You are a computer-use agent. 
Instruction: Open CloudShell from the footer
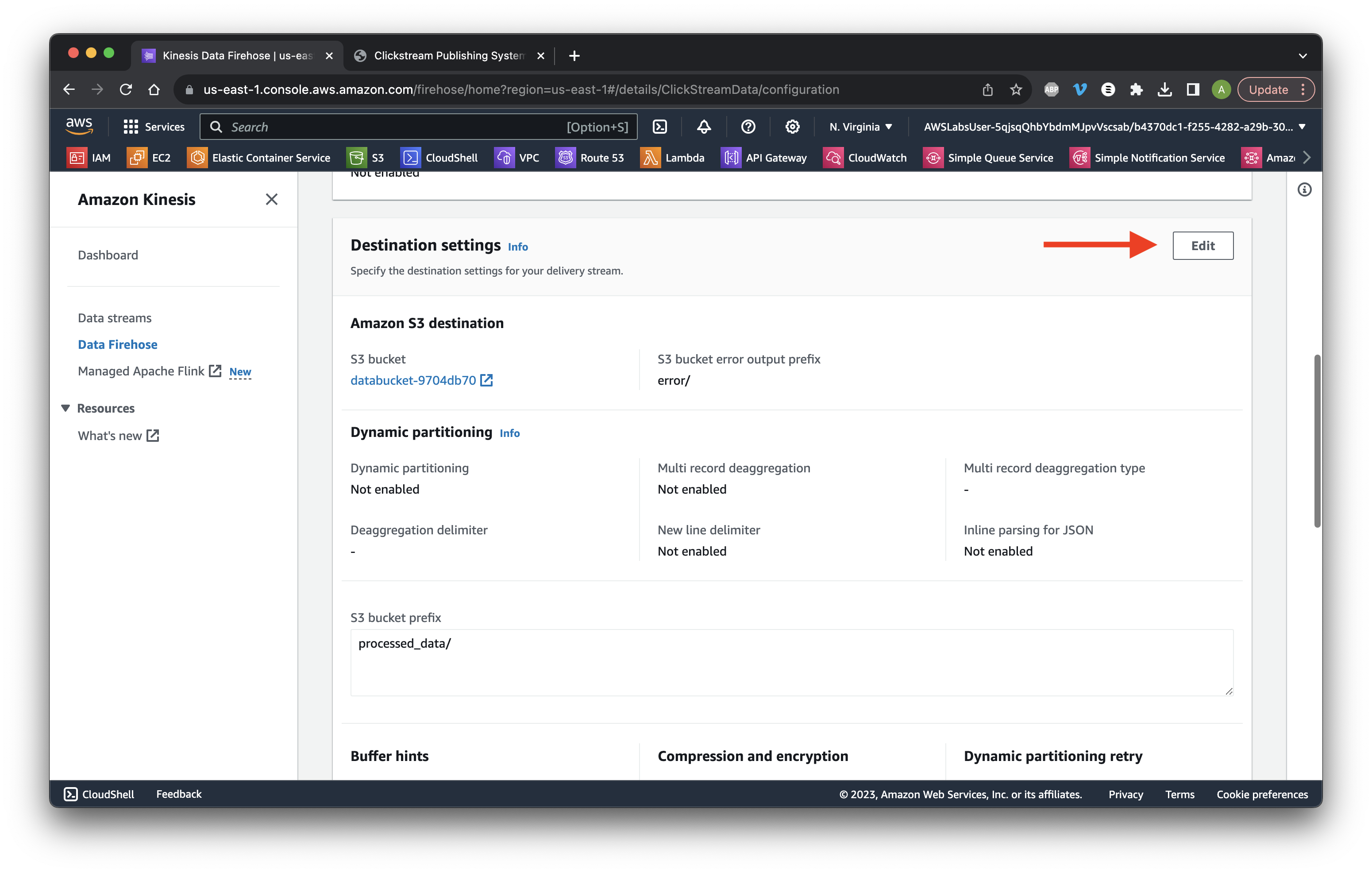(x=99, y=794)
